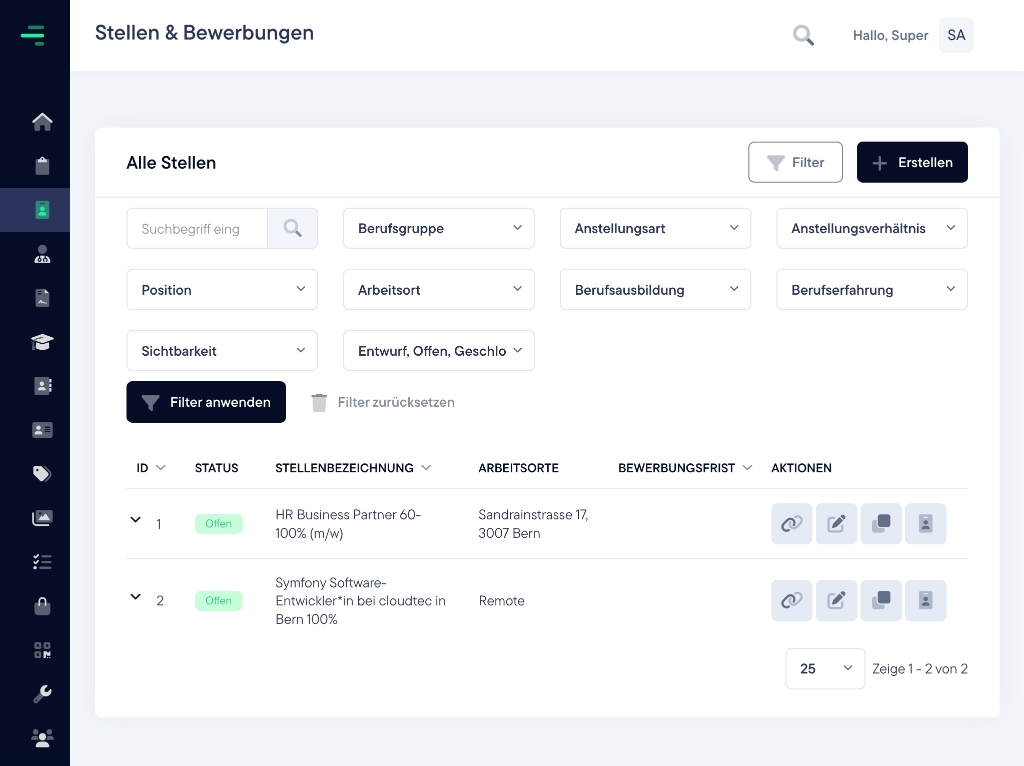Click the Filter anwenden button

point(206,402)
